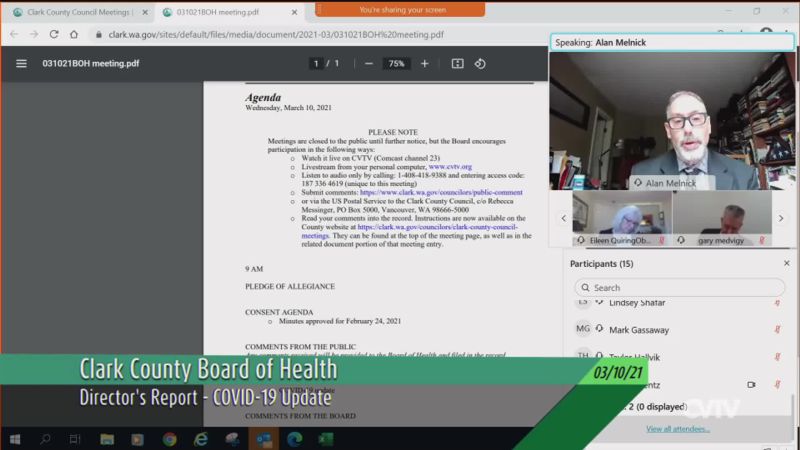Toggle Lindsey Shafar's muted microphone icon
Screen dimensions: 800x450
point(777,302)
